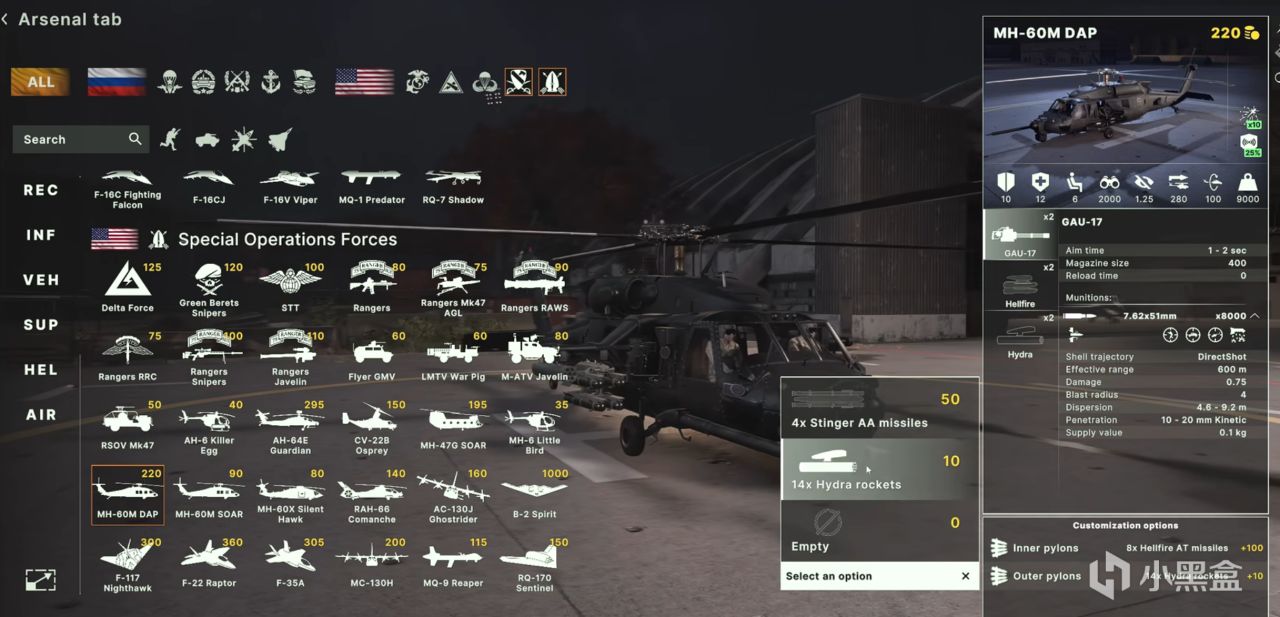Click the MQ-9 Reaper drone icon

[x=452, y=562]
